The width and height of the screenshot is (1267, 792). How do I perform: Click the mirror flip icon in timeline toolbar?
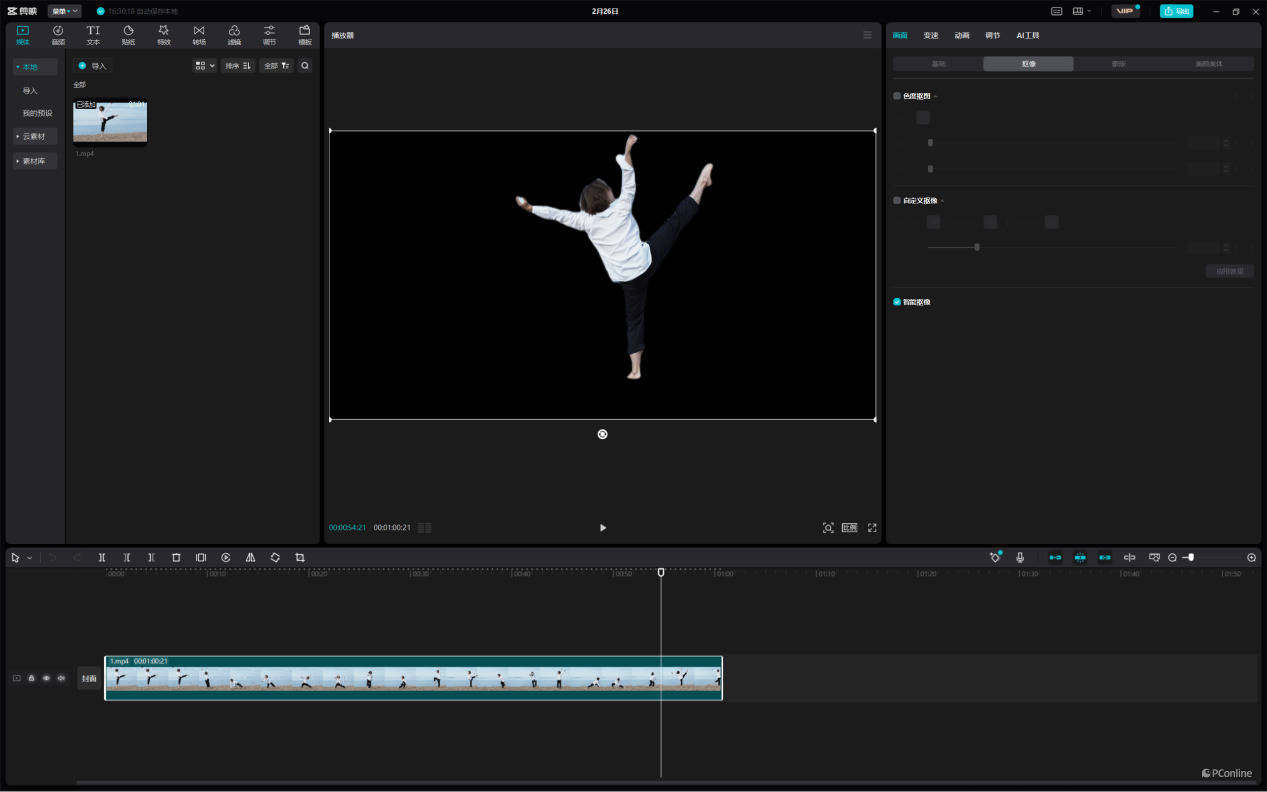pos(250,558)
